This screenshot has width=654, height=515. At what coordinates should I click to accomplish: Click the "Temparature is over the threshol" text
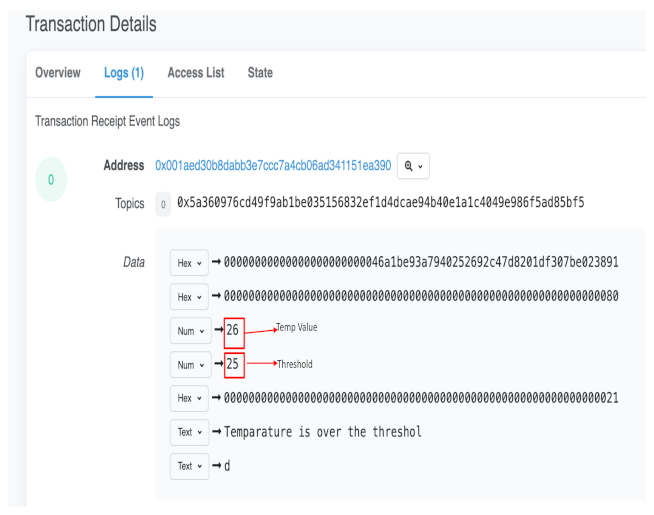tap(322, 432)
